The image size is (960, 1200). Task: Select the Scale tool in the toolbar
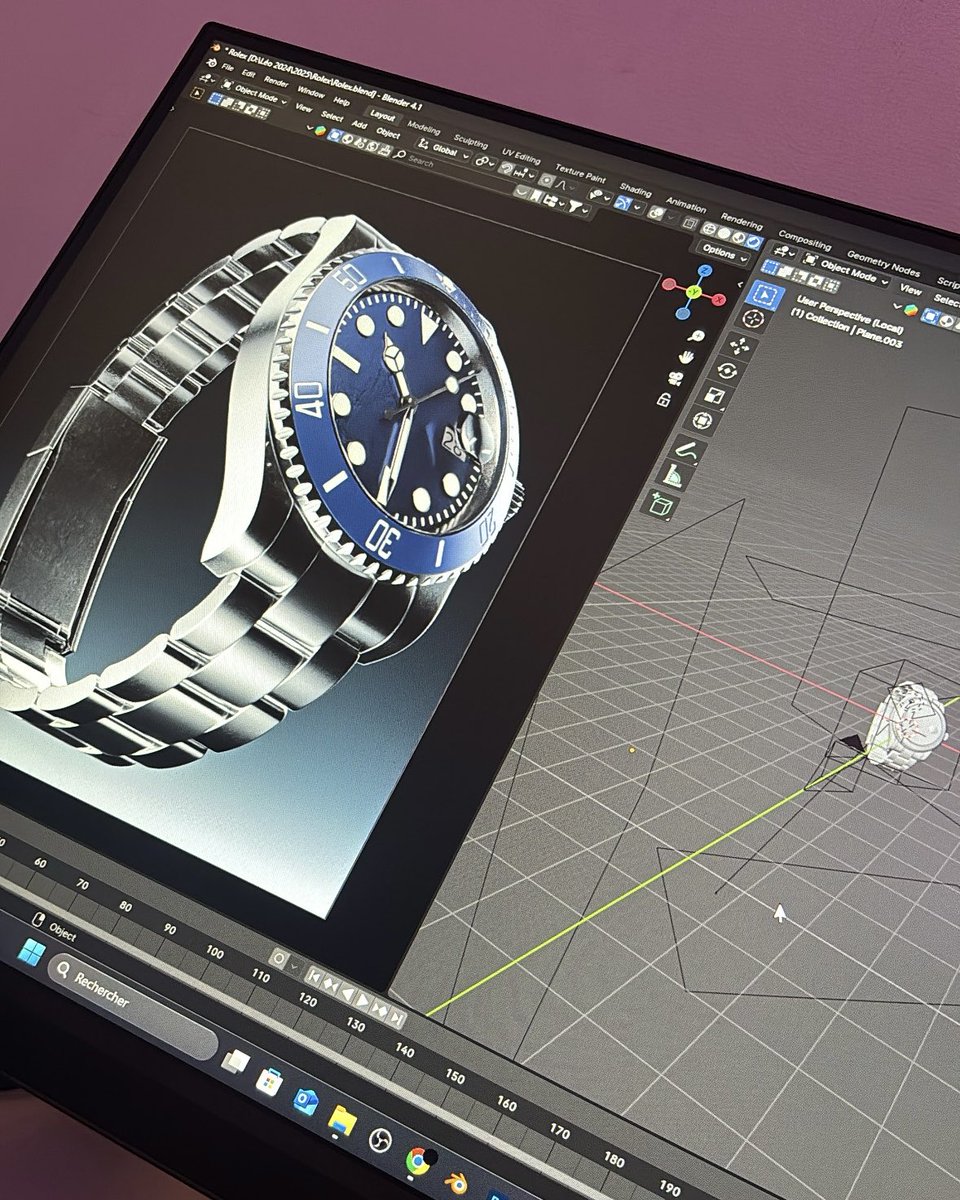click(714, 396)
